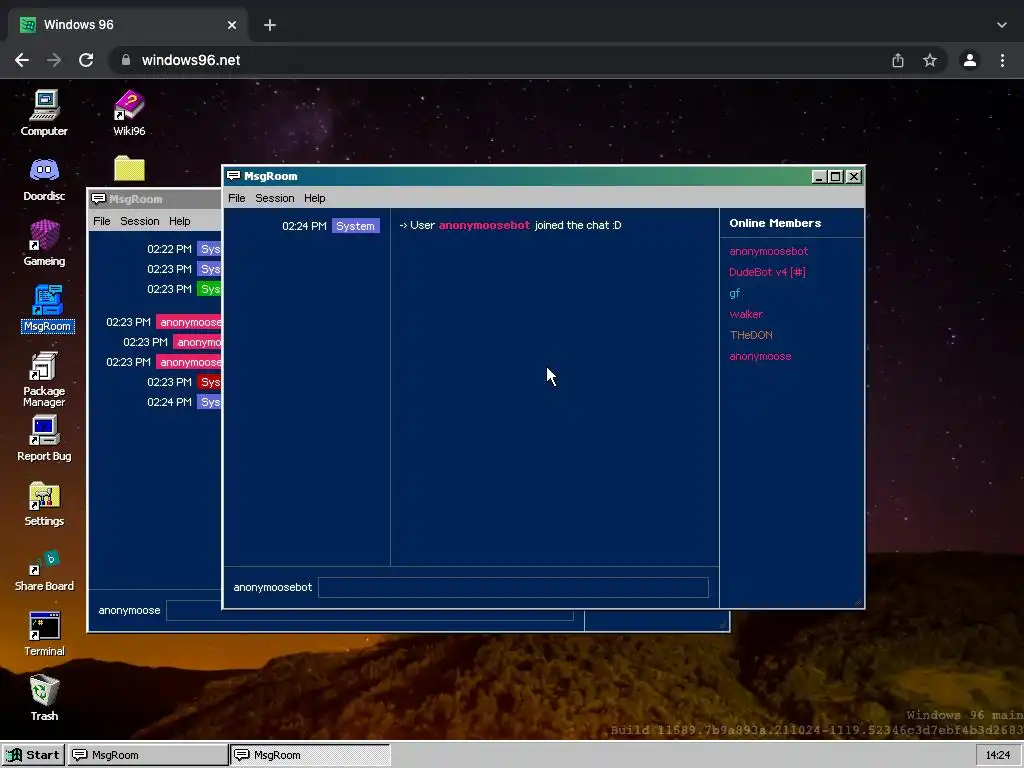The image size is (1024, 768).
Task: Open the Settings desktop icon
Action: point(44,504)
